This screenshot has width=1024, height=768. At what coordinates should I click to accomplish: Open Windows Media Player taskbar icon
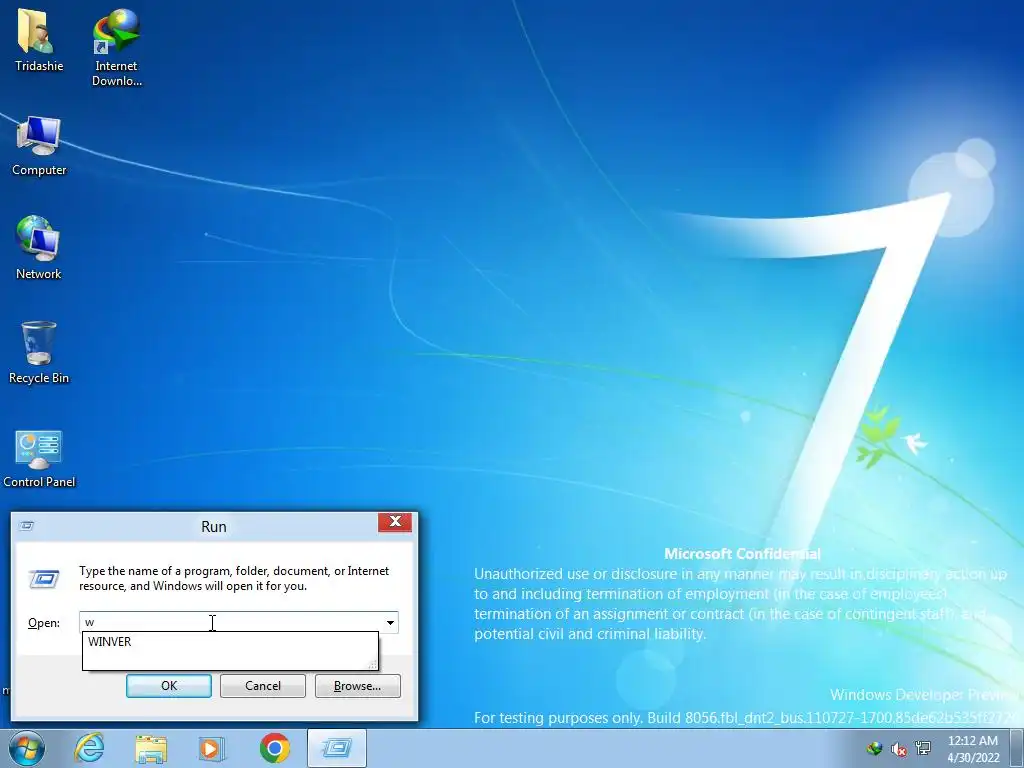212,748
